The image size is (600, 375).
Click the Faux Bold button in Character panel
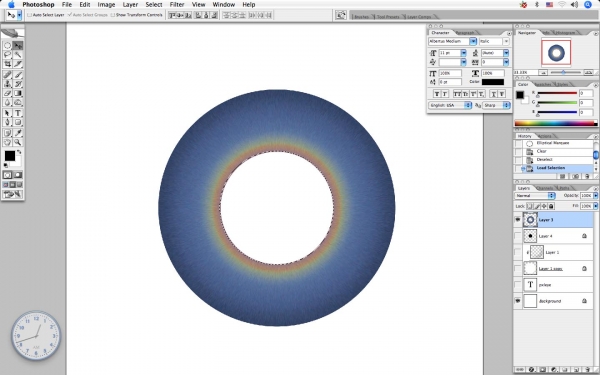(437, 94)
